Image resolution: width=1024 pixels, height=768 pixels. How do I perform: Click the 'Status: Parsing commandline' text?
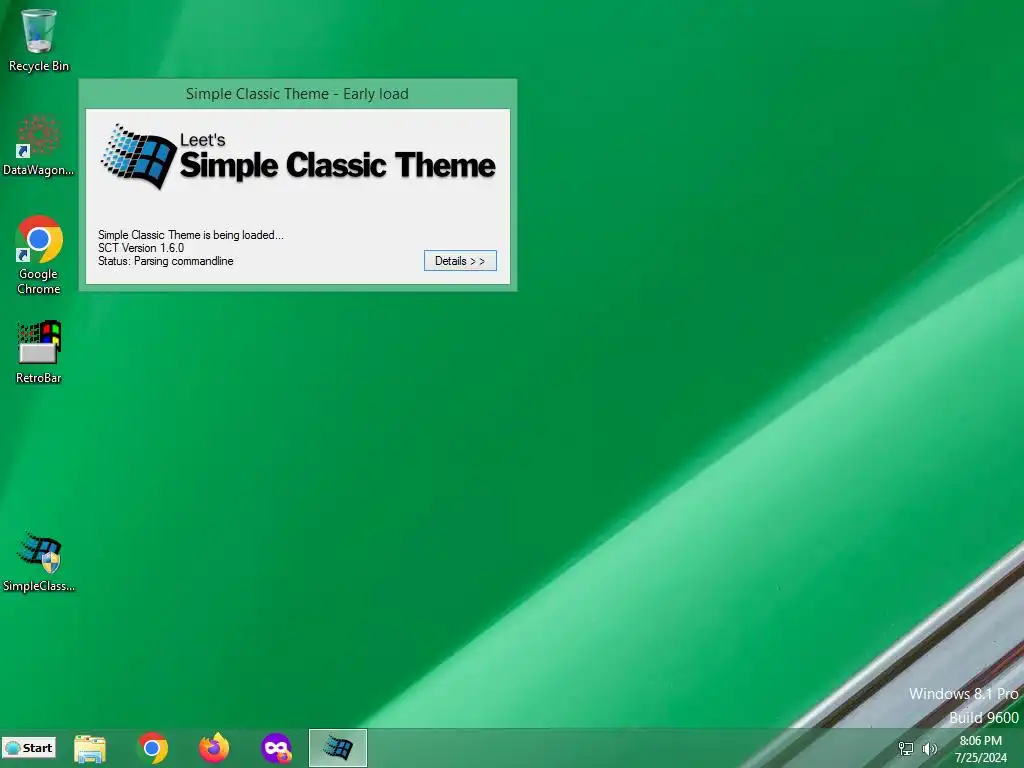pos(166,261)
